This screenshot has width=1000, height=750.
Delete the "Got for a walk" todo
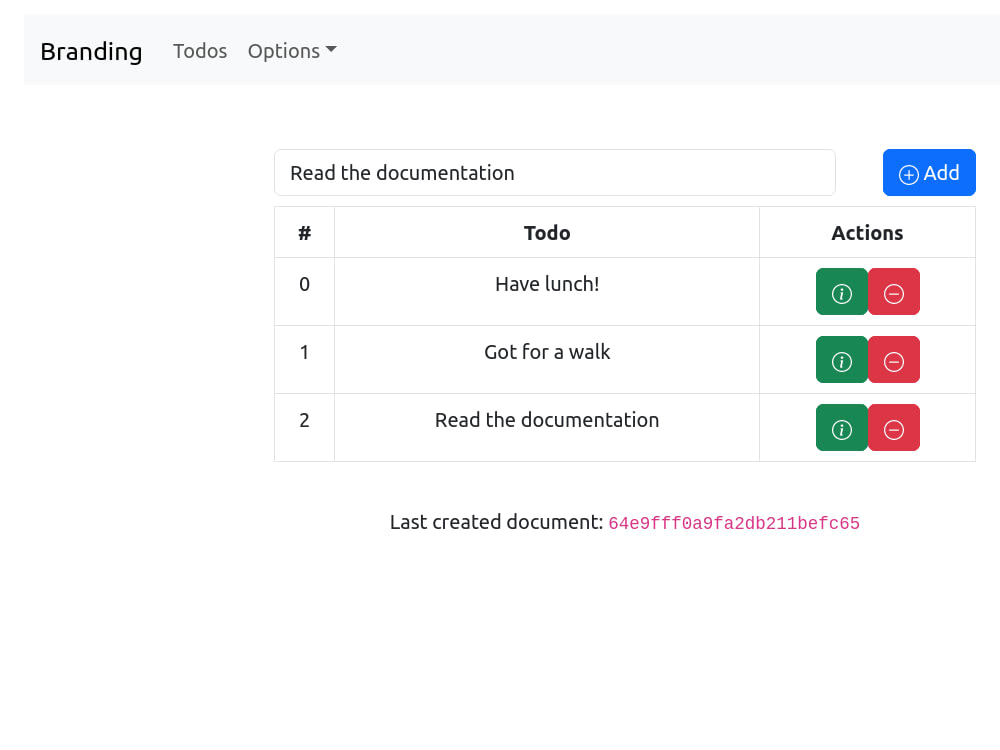(893, 360)
